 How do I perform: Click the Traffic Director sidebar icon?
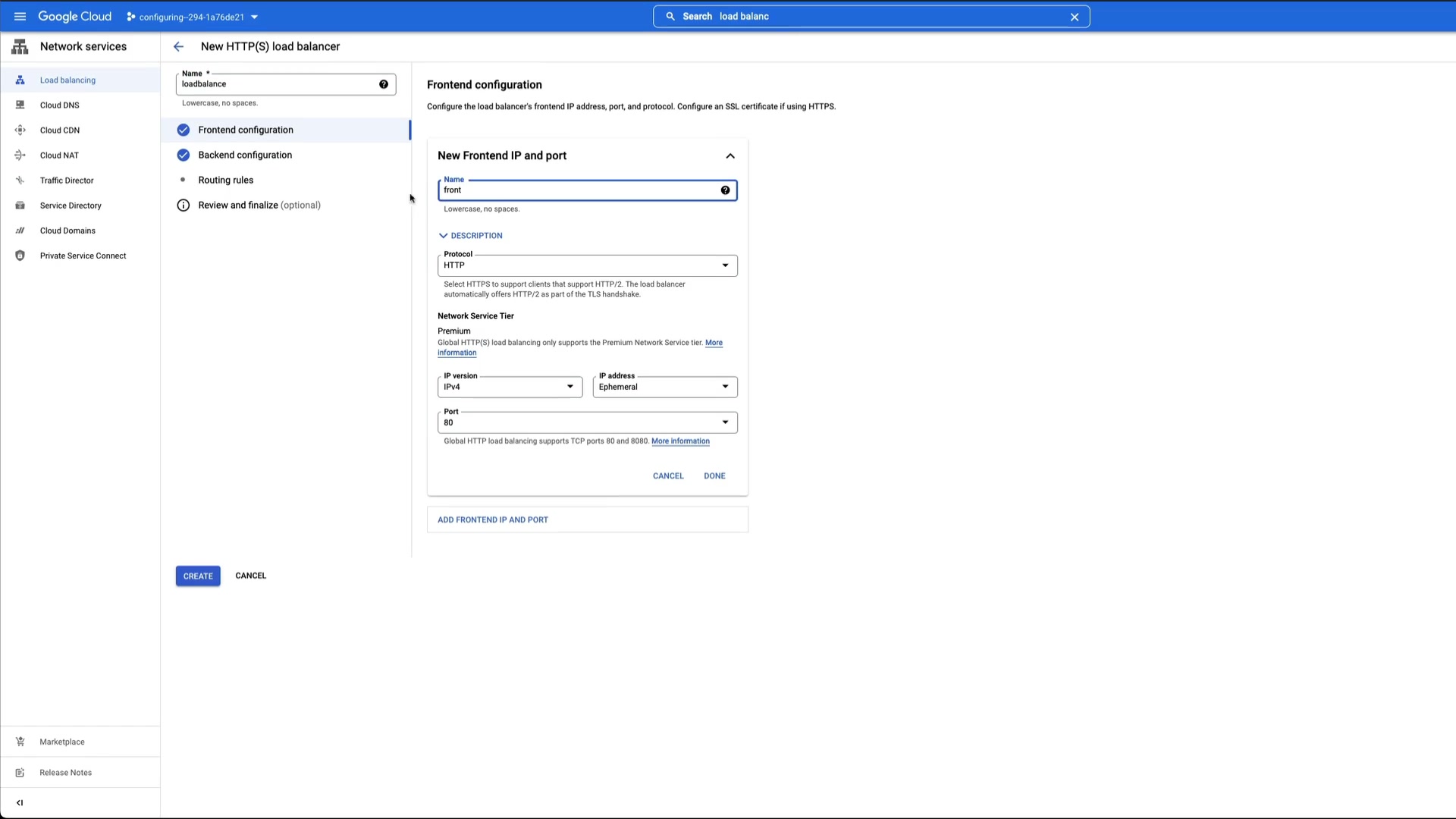(x=20, y=180)
